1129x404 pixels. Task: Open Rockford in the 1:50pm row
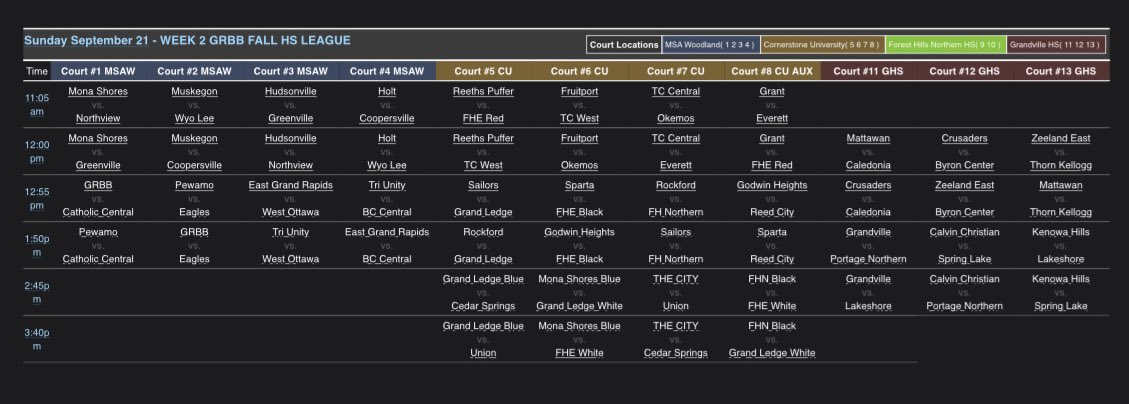tap(483, 232)
